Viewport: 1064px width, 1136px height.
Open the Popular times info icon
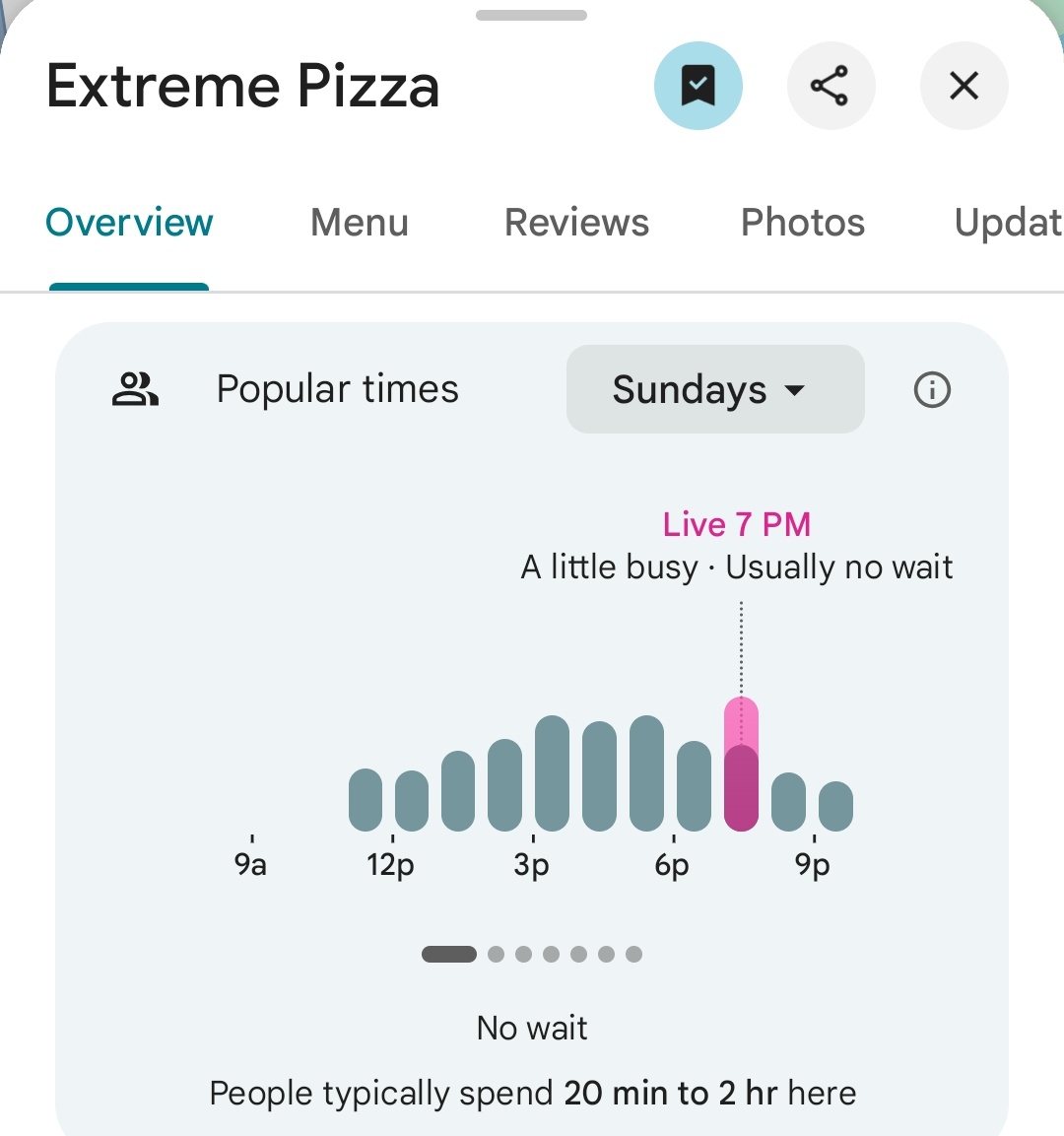(x=932, y=390)
